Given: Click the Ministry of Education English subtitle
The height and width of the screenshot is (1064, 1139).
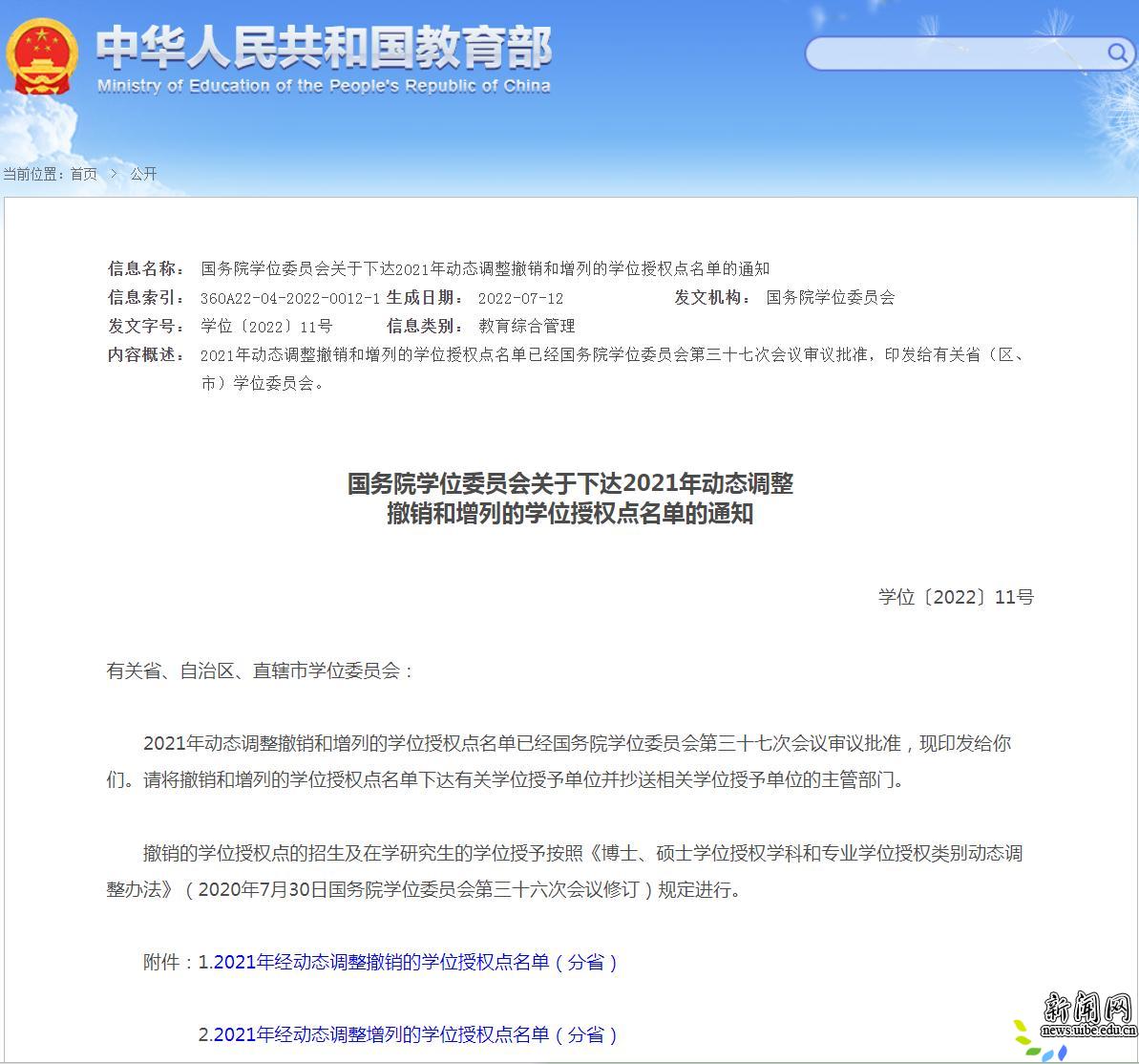Looking at the screenshot, I should [x=324, y=86].
